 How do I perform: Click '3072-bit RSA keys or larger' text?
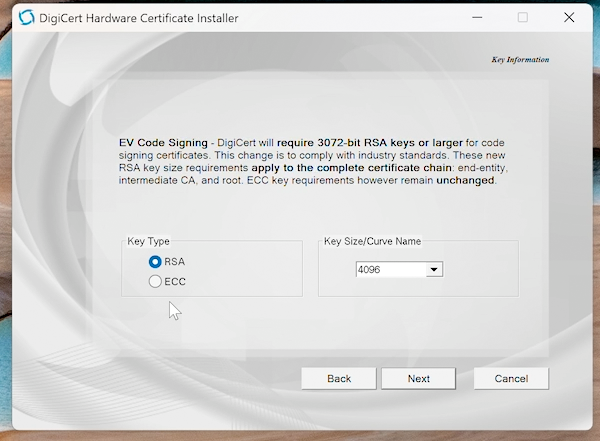pos(367,144)
